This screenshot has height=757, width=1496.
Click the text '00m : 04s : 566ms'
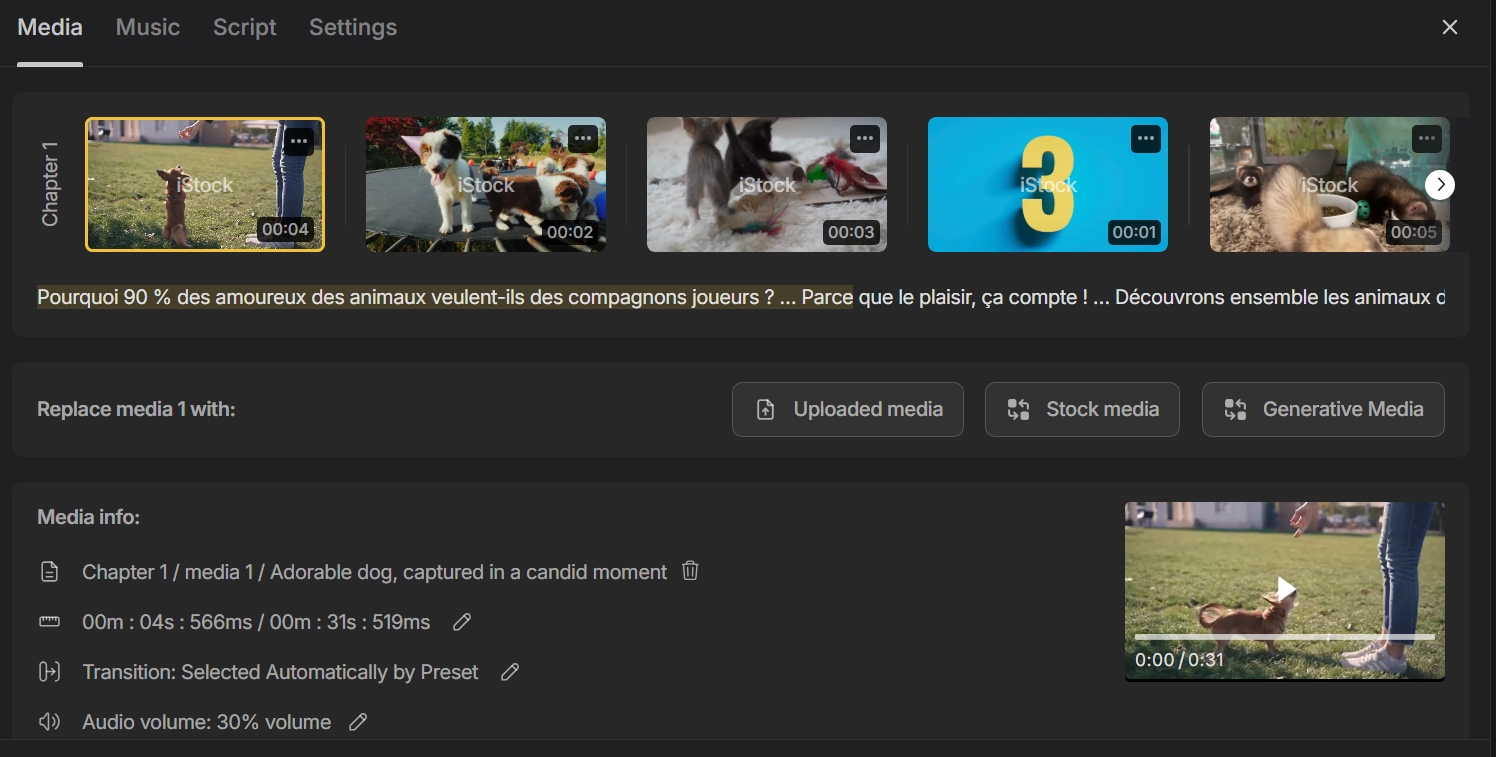click(x=167, y=622)
